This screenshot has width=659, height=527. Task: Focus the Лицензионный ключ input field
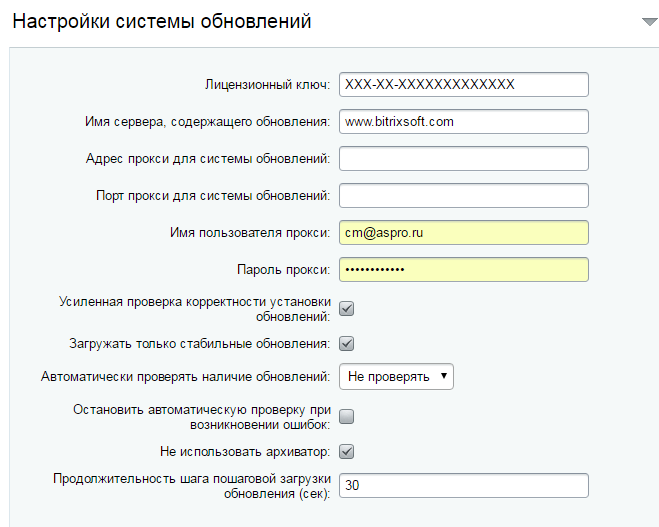tap(464, 84)
